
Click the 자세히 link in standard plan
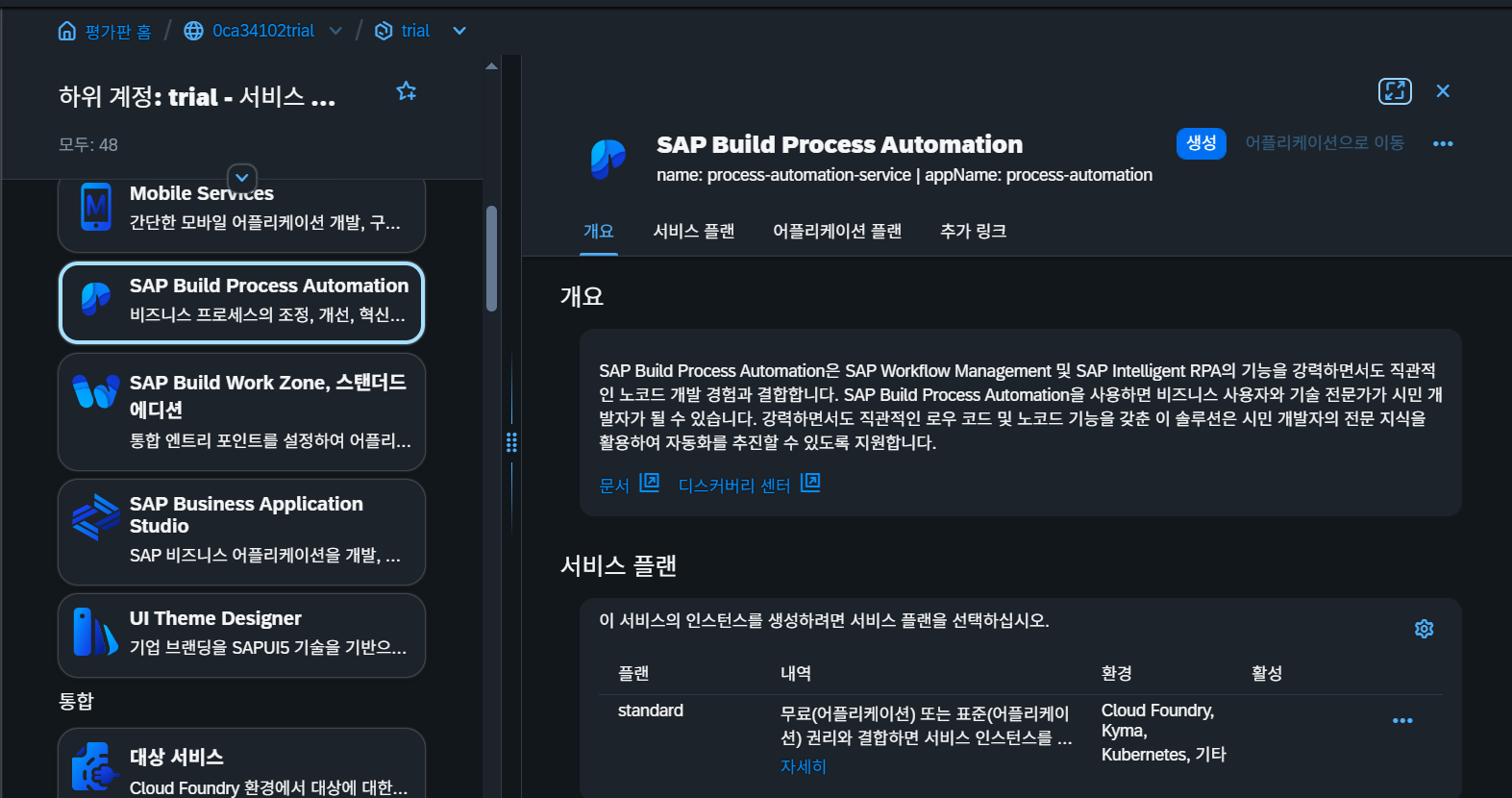click(804, 767)
